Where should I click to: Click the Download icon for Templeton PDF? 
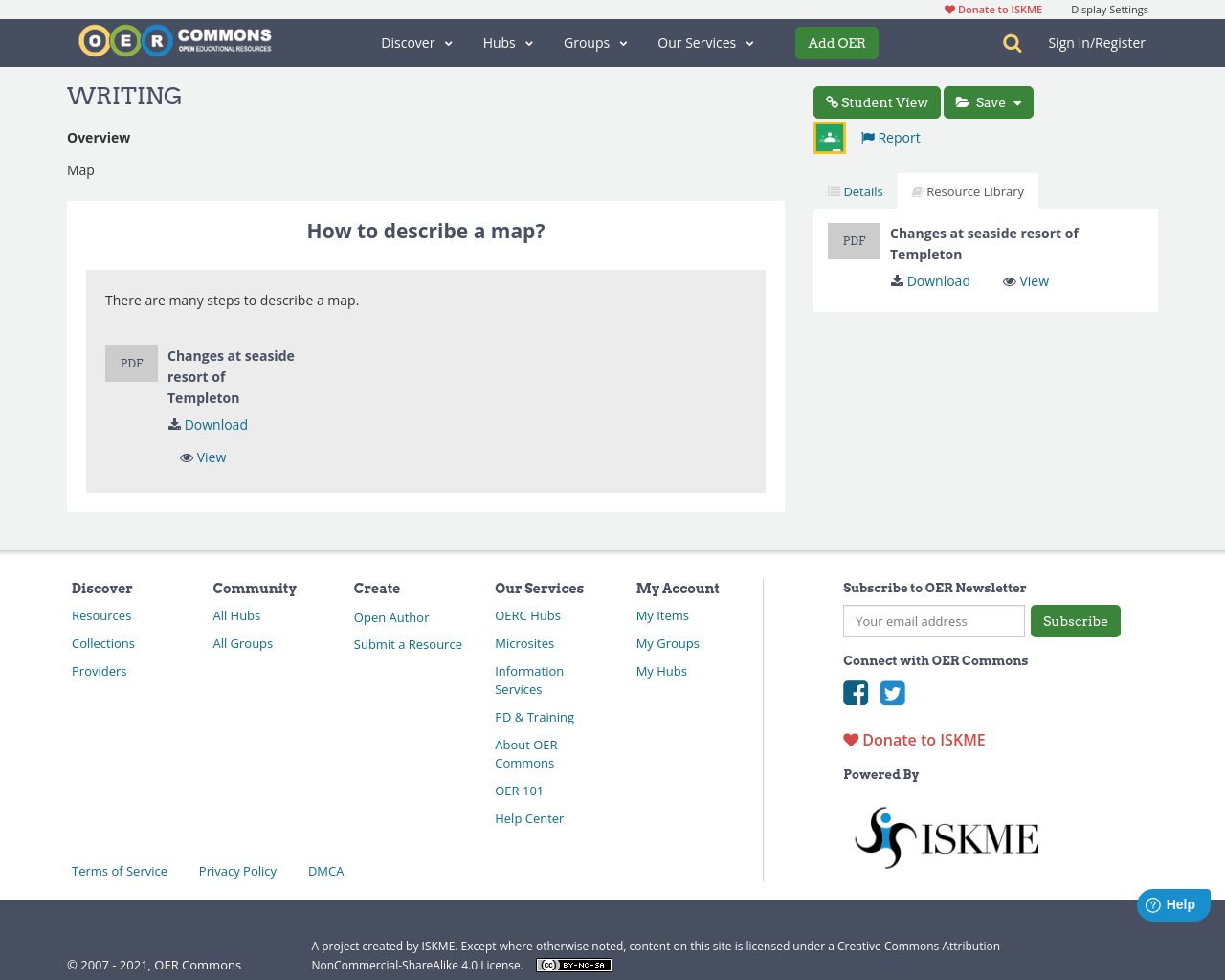[897, 280]
